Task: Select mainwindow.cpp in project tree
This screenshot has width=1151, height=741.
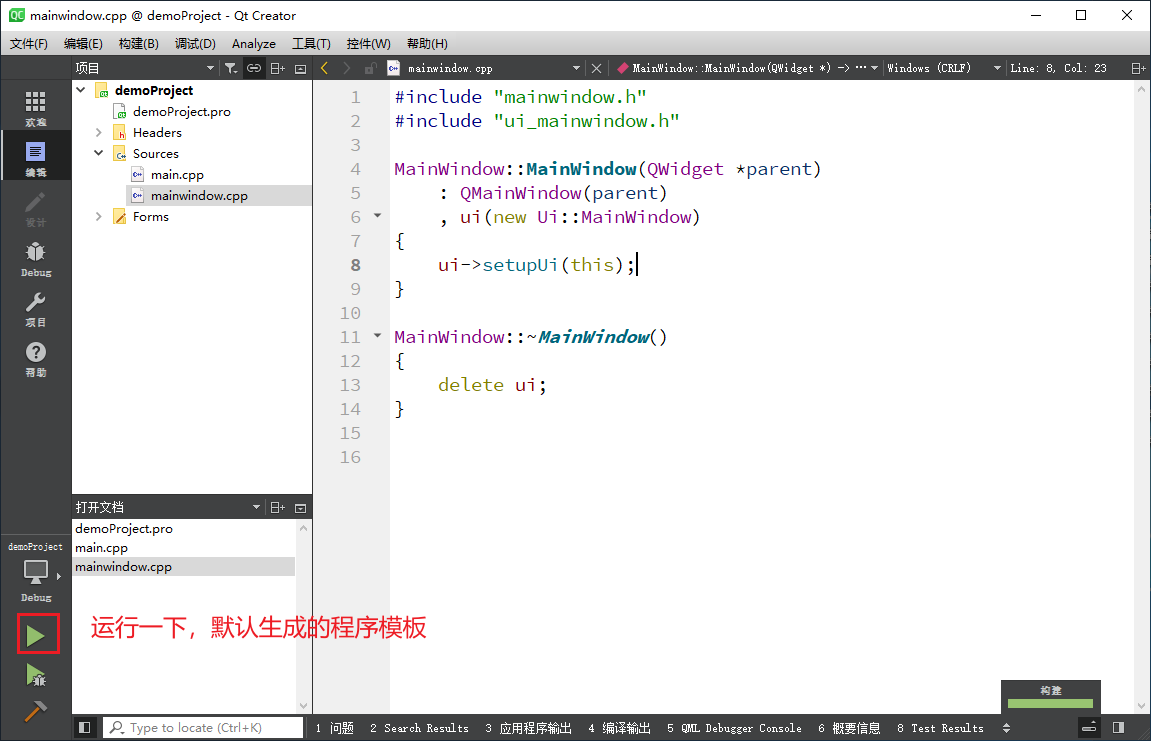Action: [x=199, y=195]
